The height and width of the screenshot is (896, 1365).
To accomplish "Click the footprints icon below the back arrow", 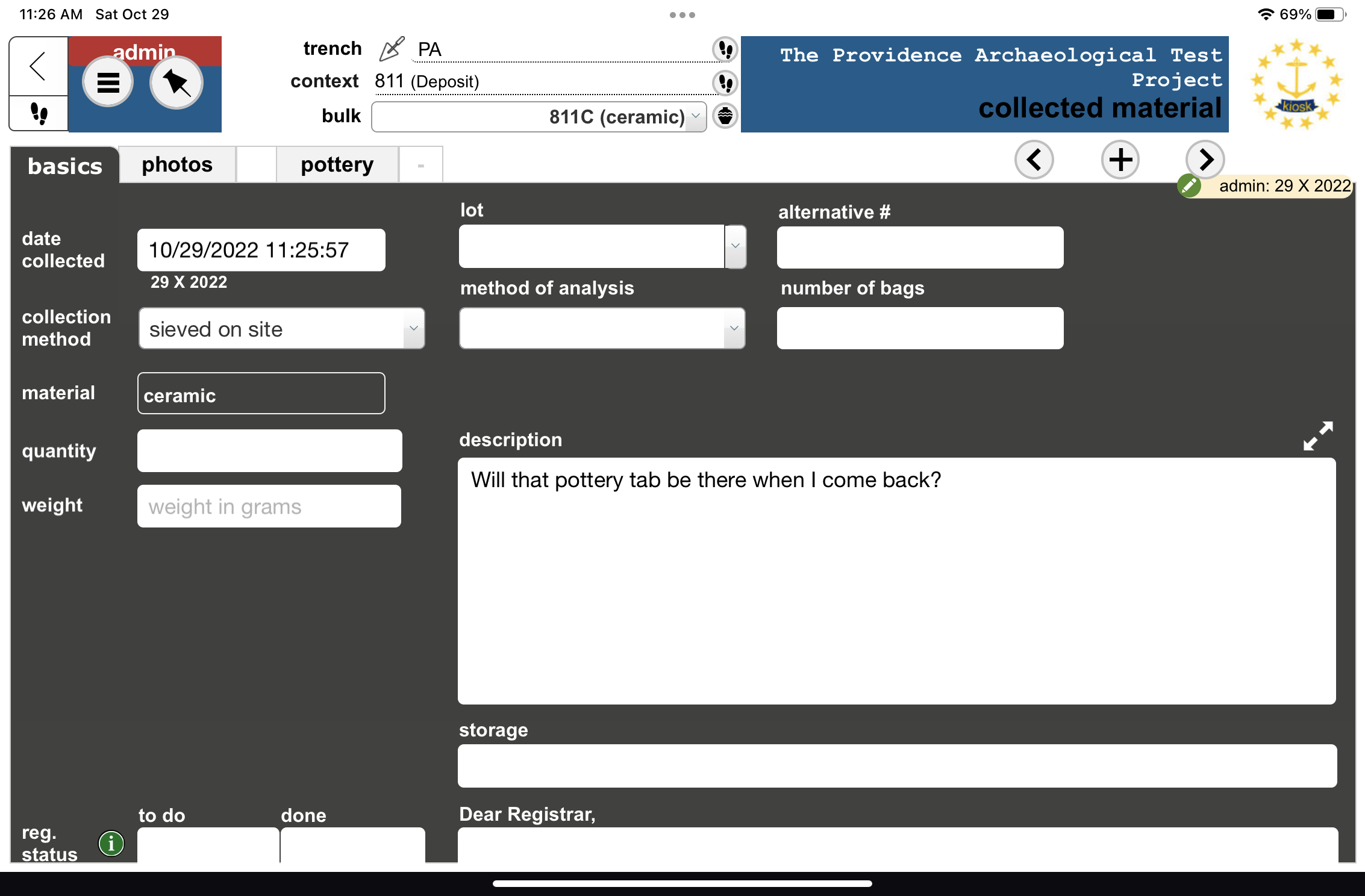I will 38,114.
